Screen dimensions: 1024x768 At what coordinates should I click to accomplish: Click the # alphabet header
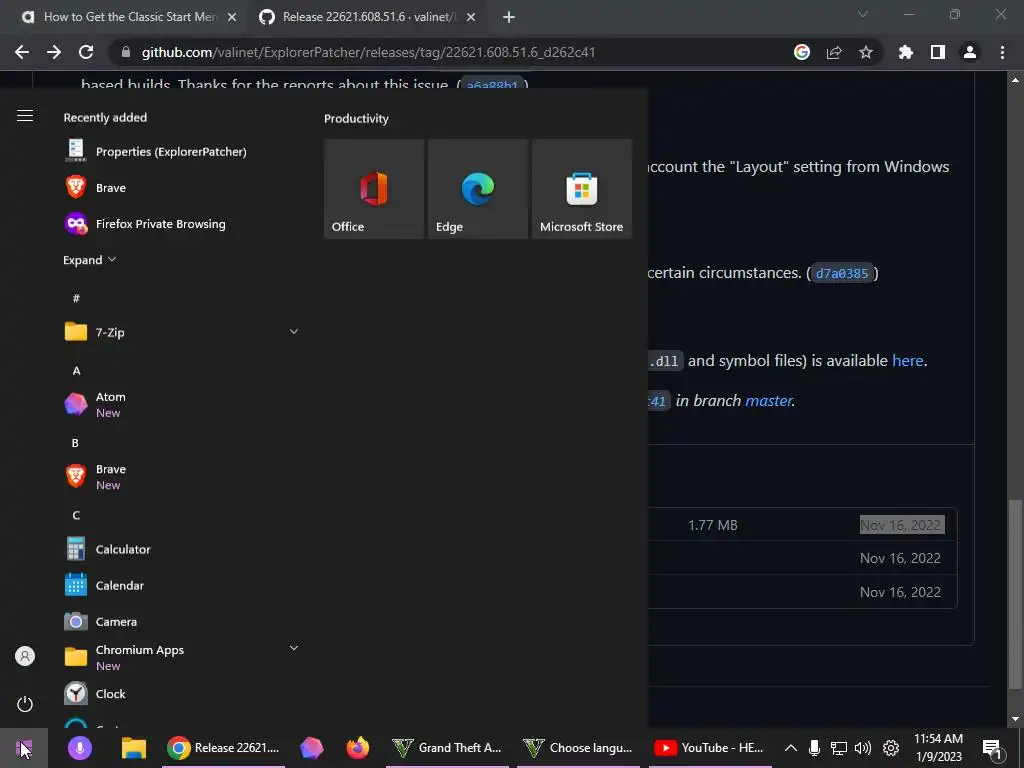76,298
